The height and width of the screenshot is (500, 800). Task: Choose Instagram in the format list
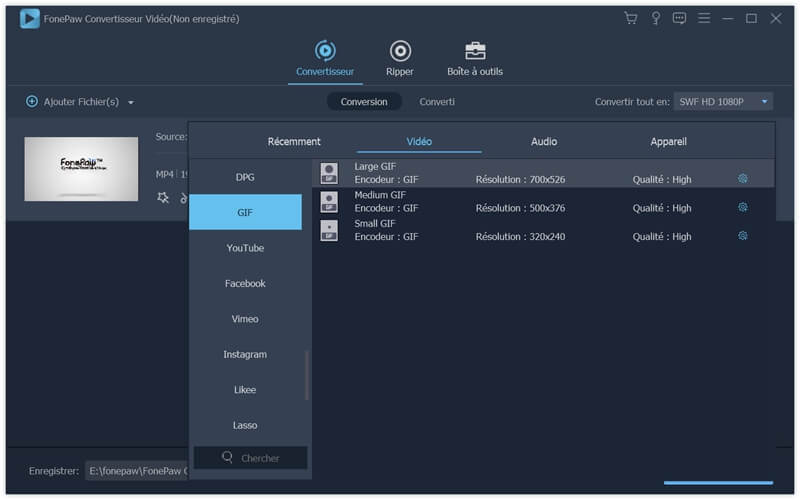(245, 354)
